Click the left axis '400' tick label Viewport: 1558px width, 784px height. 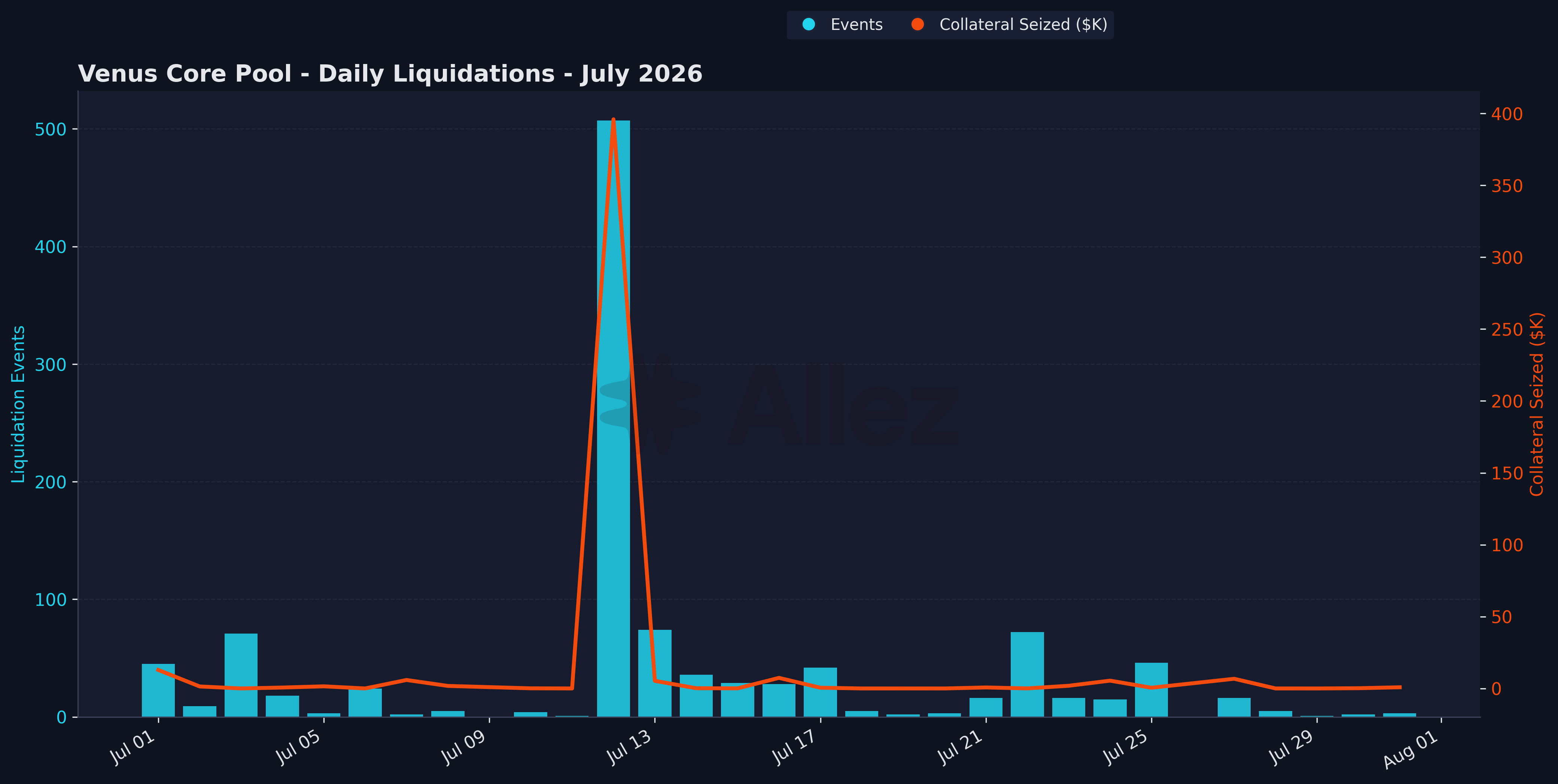[x=50, y=247]
